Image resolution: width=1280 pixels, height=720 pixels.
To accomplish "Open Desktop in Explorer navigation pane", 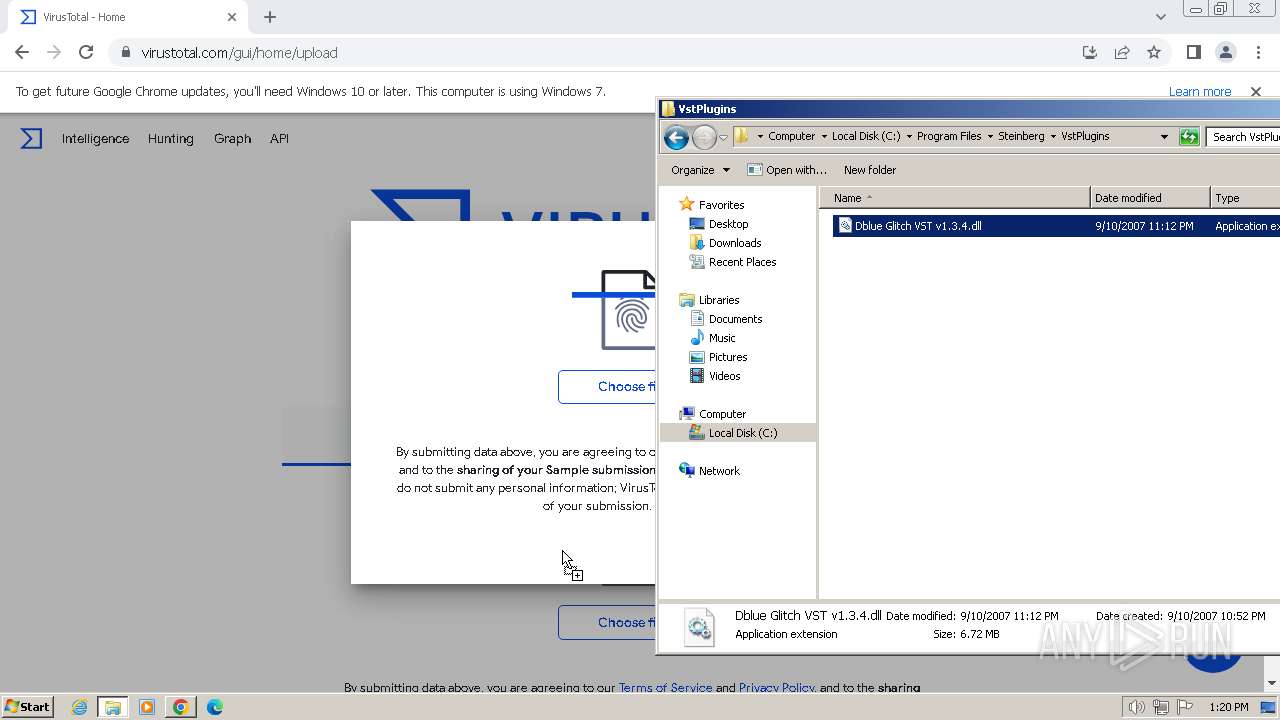I will click(728, 224).
